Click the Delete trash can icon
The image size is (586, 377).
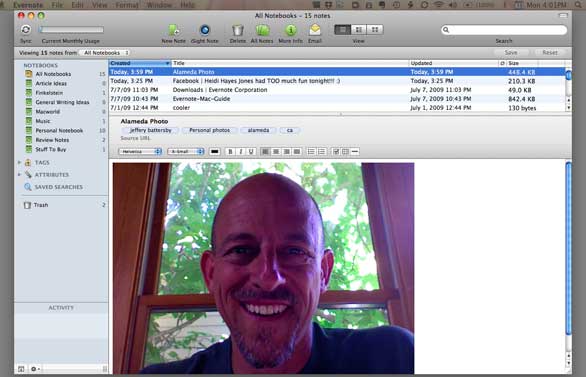(238, 30)
